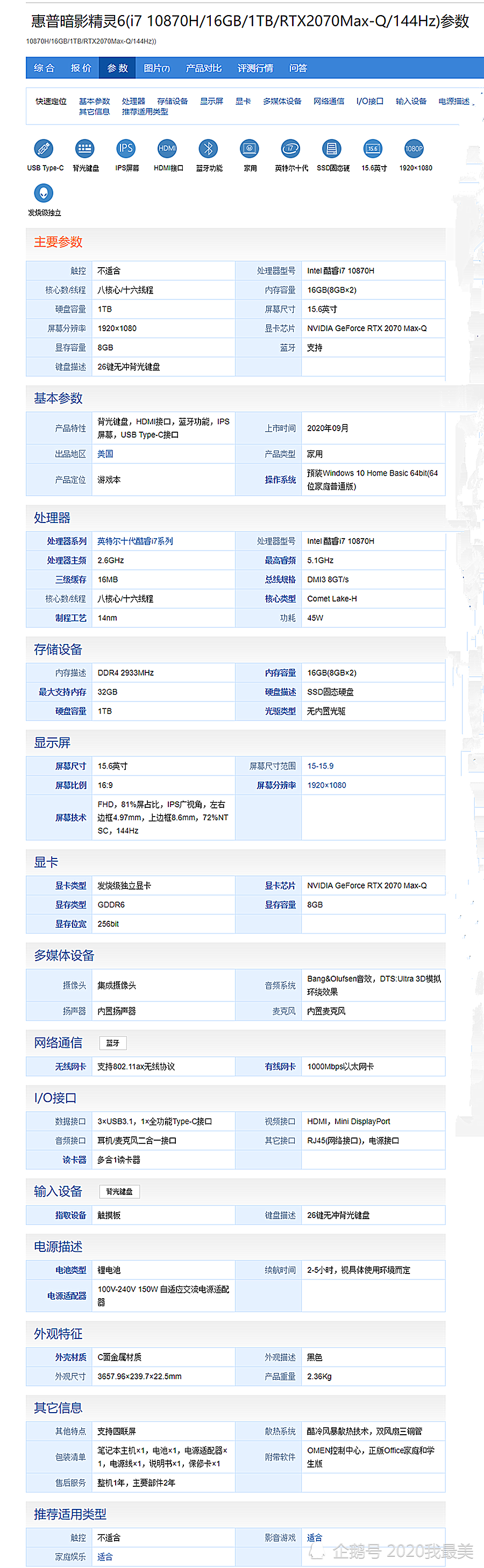Click the 电源适配器 label link
The image size is (484, 1568).
click(67, 1296)
